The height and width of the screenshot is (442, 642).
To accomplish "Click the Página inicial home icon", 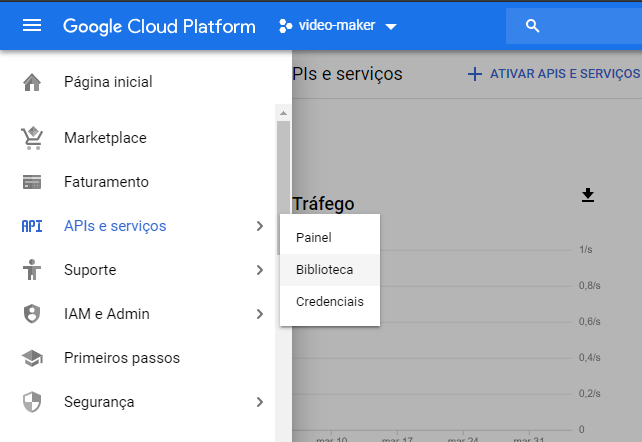I will point(32,82).
